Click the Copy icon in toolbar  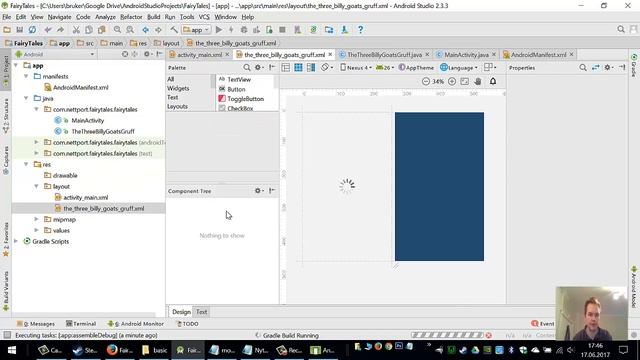pyautogui.click(x=89, y=30)
